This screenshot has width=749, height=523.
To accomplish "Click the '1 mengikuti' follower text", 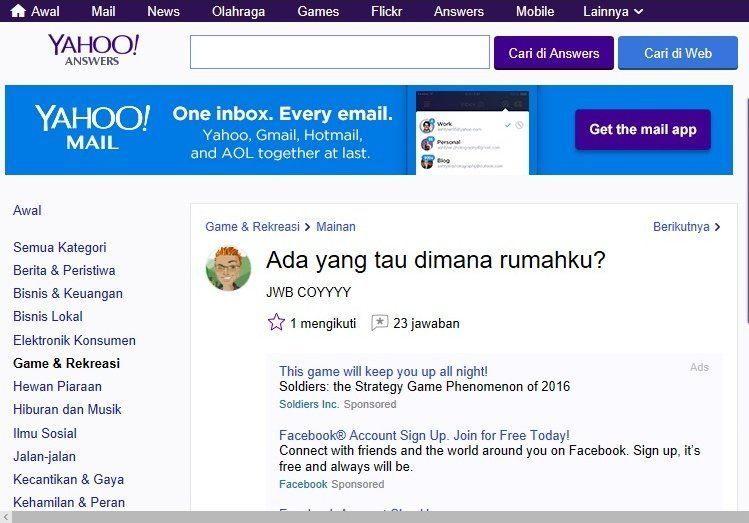I will [x=323, y=323].
